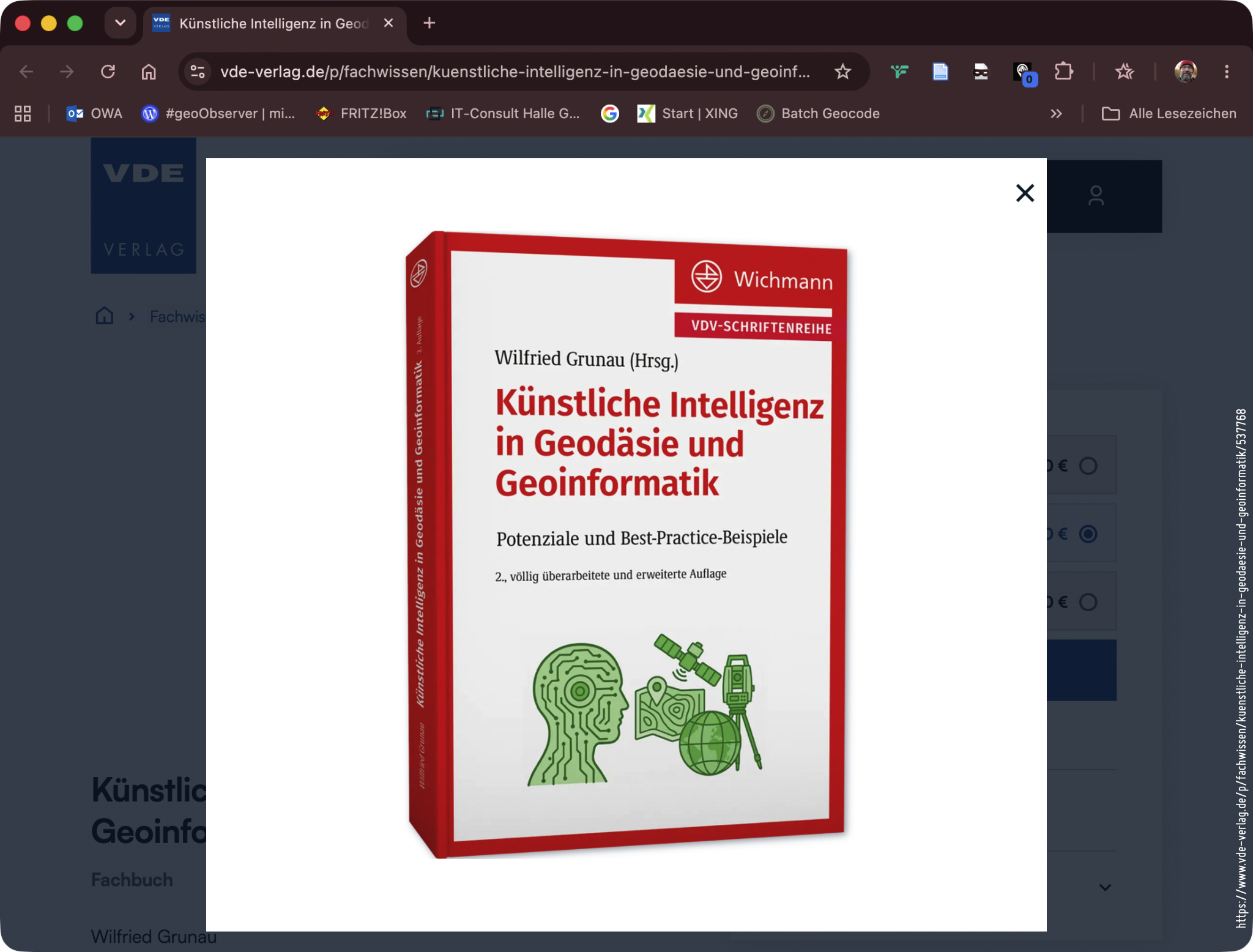Go back to previous page
Viewport: 1253px width, 952px height.
coord(26,72)
